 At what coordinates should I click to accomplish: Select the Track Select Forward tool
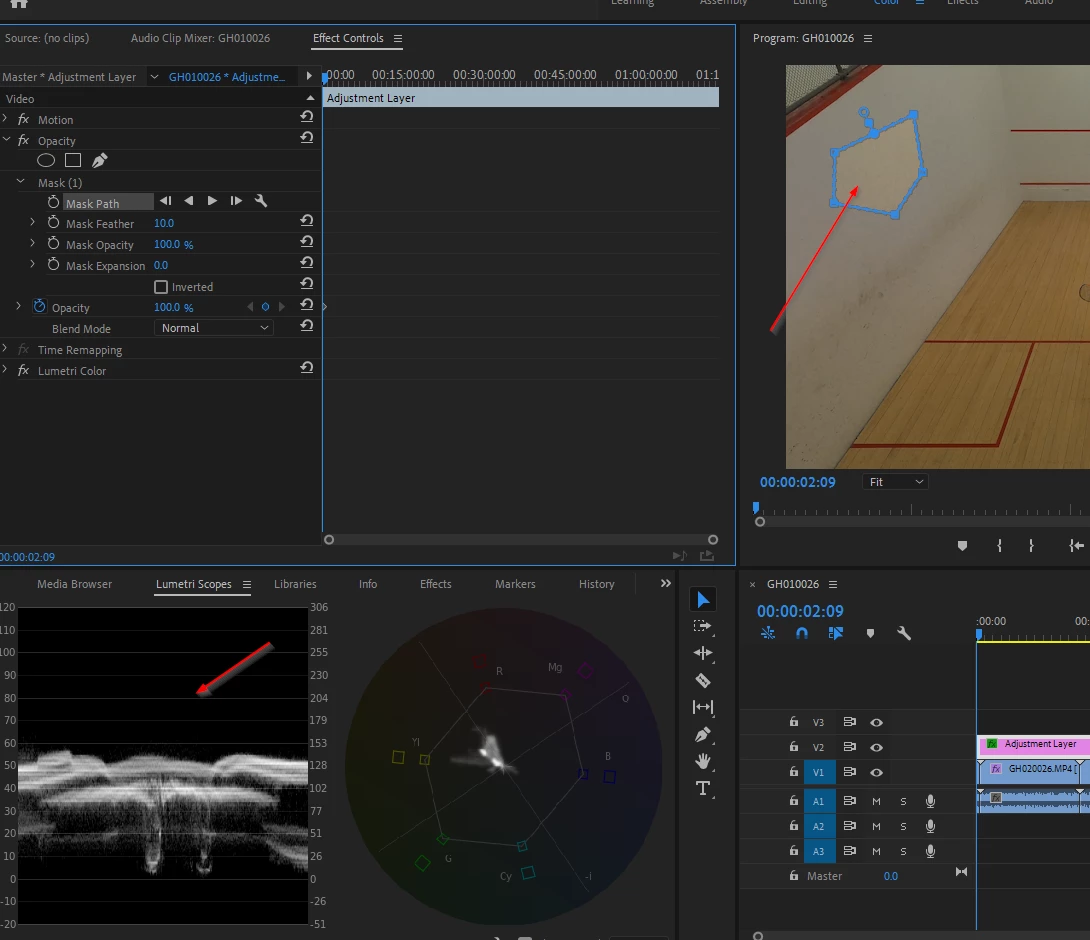pos(703,626)
